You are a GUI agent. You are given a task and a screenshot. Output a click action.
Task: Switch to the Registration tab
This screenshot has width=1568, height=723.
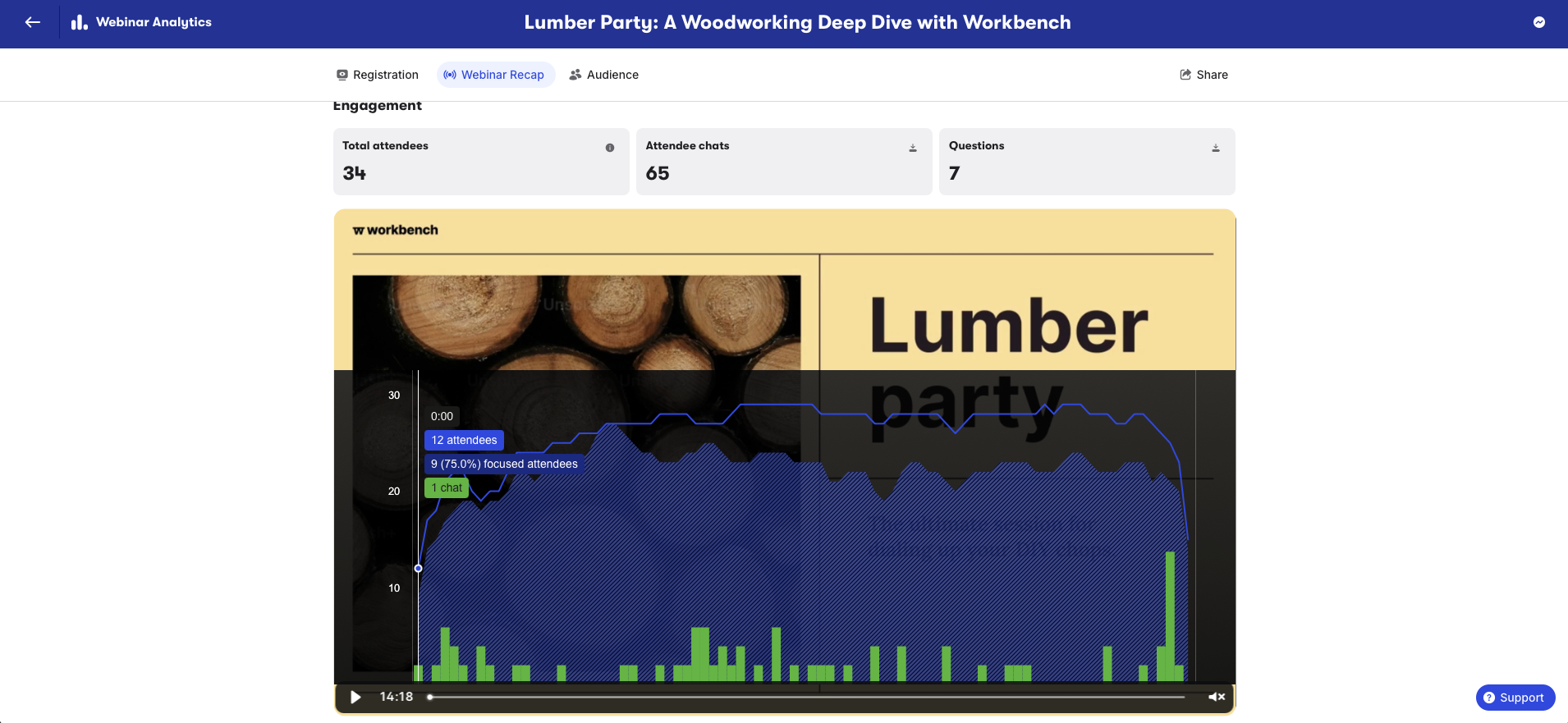tap(378, 75)
